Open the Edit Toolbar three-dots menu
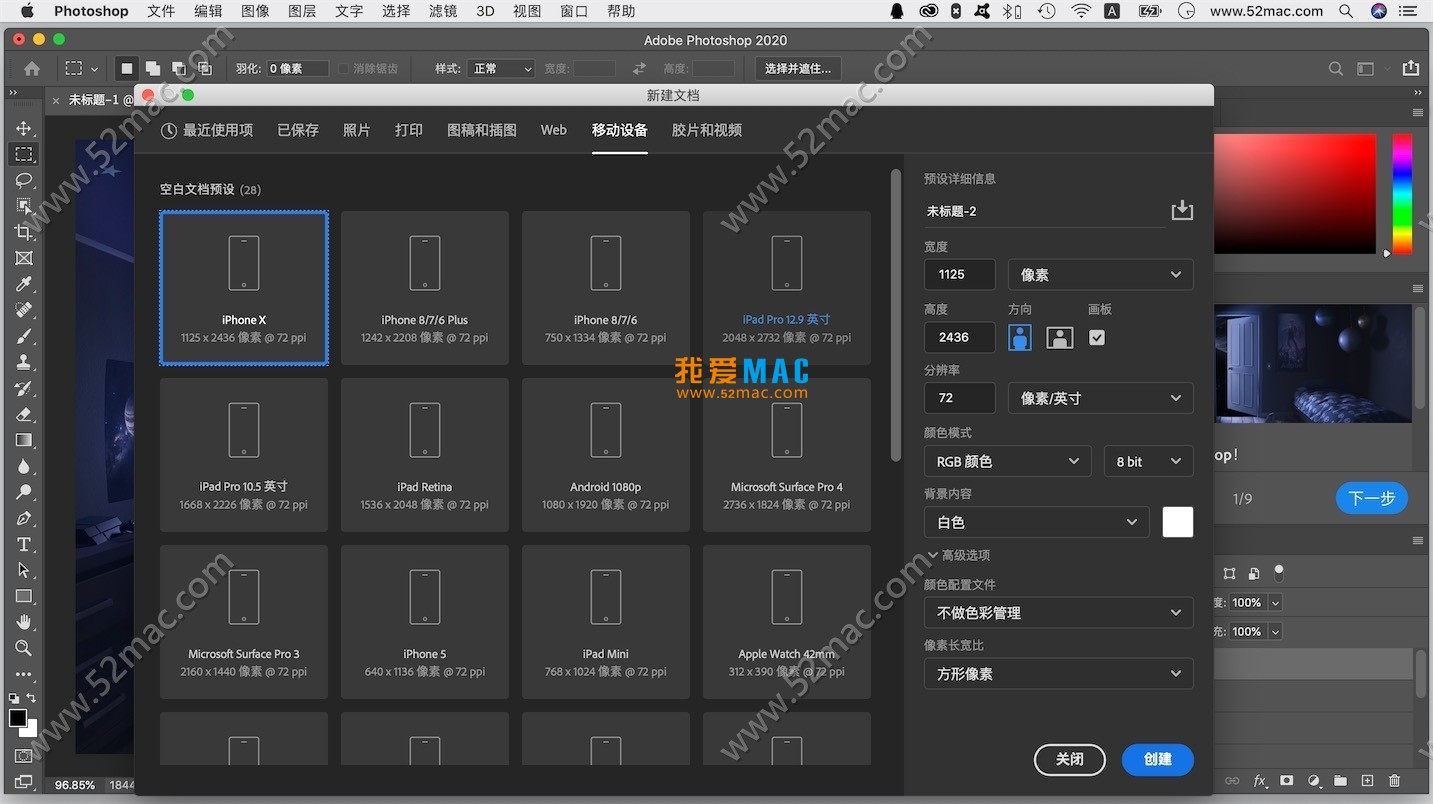 click(24, 674)
